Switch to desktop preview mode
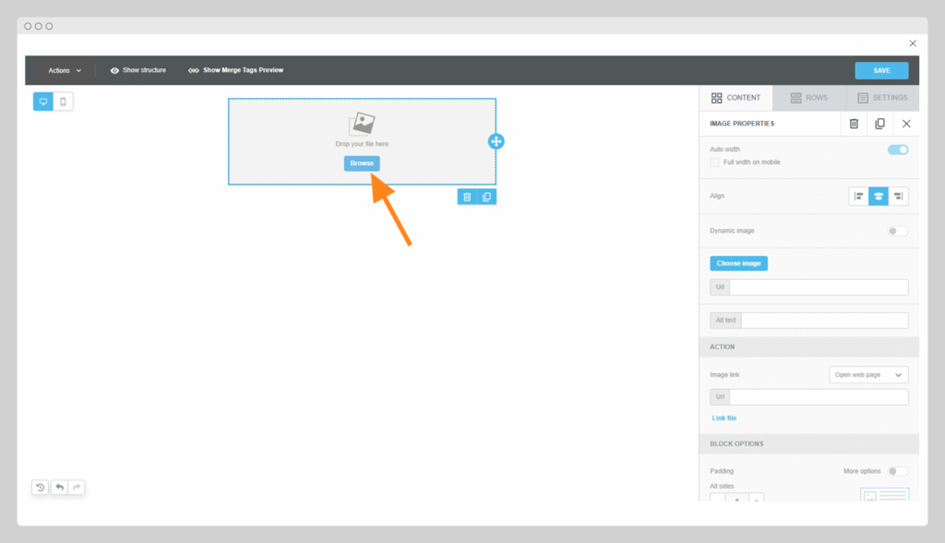The height and width of the screenshot is (543, 945). (x=43, y=102)
